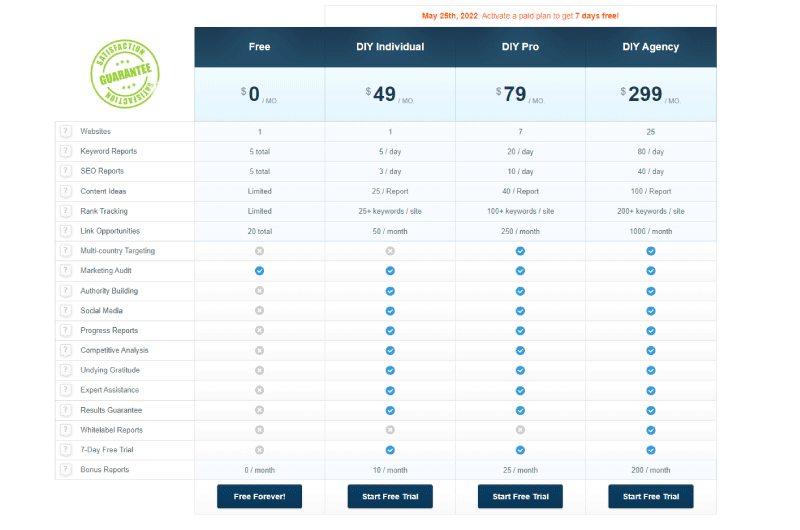Click the help icon beside Keyword Reports
800x530 pixels.
coord(65,152)
